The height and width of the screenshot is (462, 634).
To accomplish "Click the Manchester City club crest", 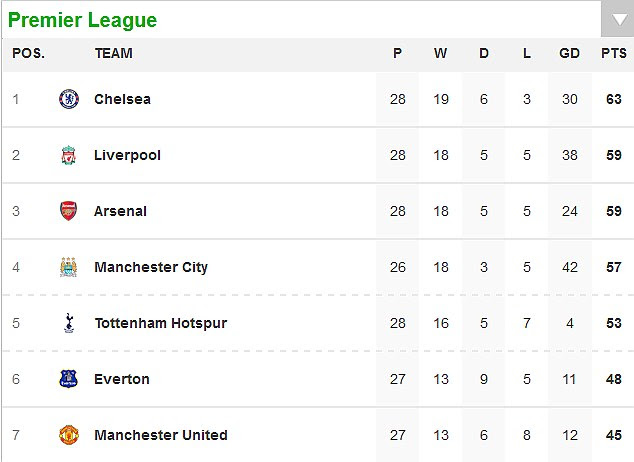I will pyautogui.click(x=69, y=267).
